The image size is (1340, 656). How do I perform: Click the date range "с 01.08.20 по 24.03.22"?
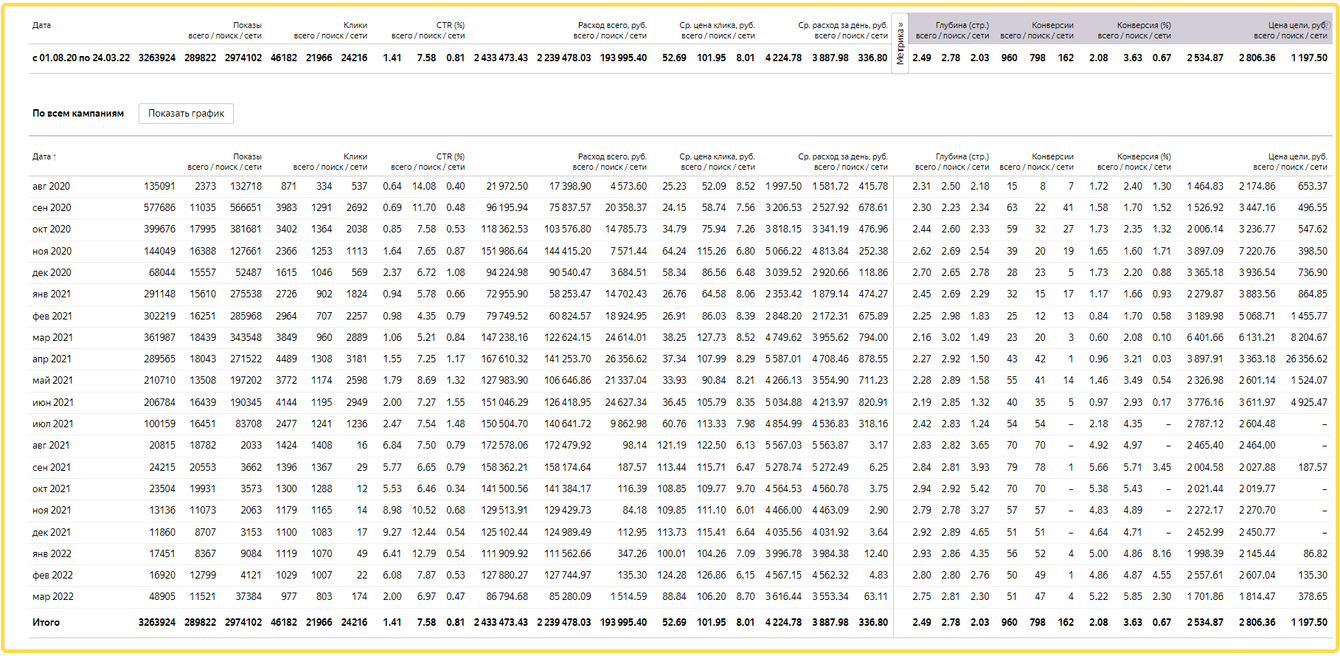pyautogui.click(x=81, y=58)
